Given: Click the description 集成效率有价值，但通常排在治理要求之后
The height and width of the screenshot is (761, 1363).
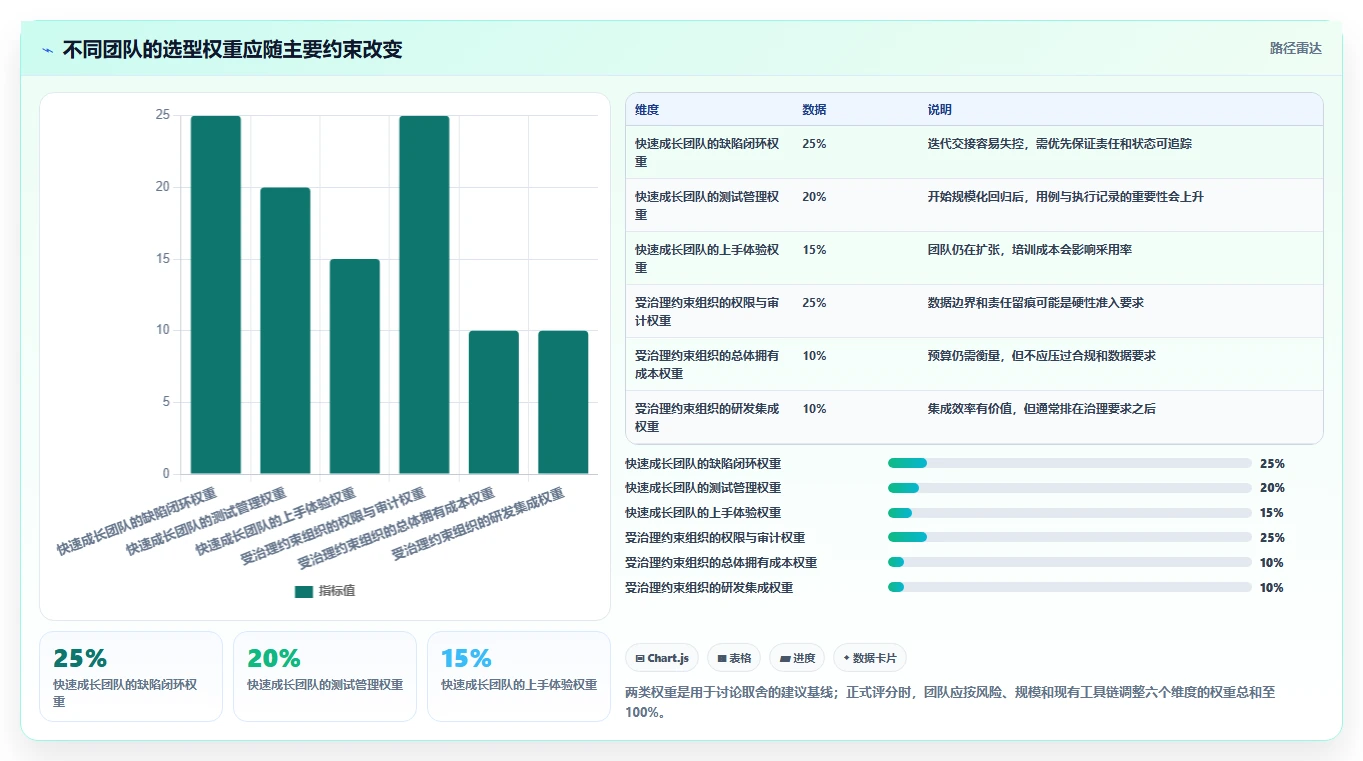Looking at the screenshot, I should point(1042,409).
